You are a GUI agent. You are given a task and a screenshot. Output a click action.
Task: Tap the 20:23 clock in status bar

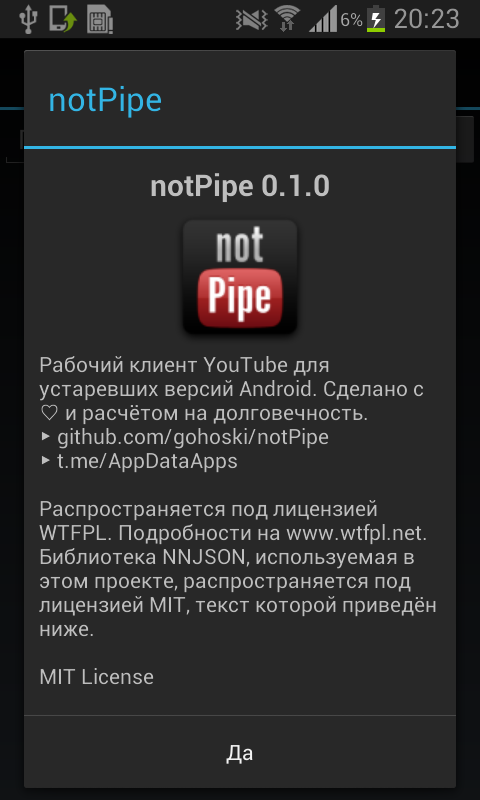426,19
